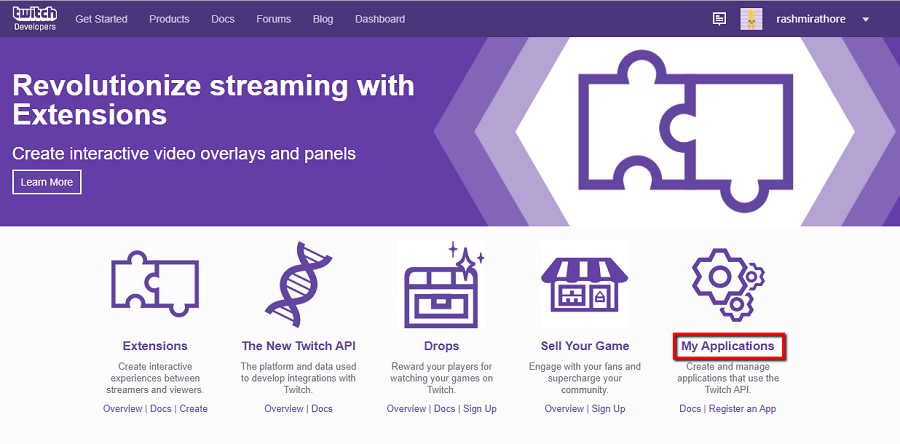Click 'The platform and data used' description
This screenshot has width=900, height=444.
tap(298, 378)
